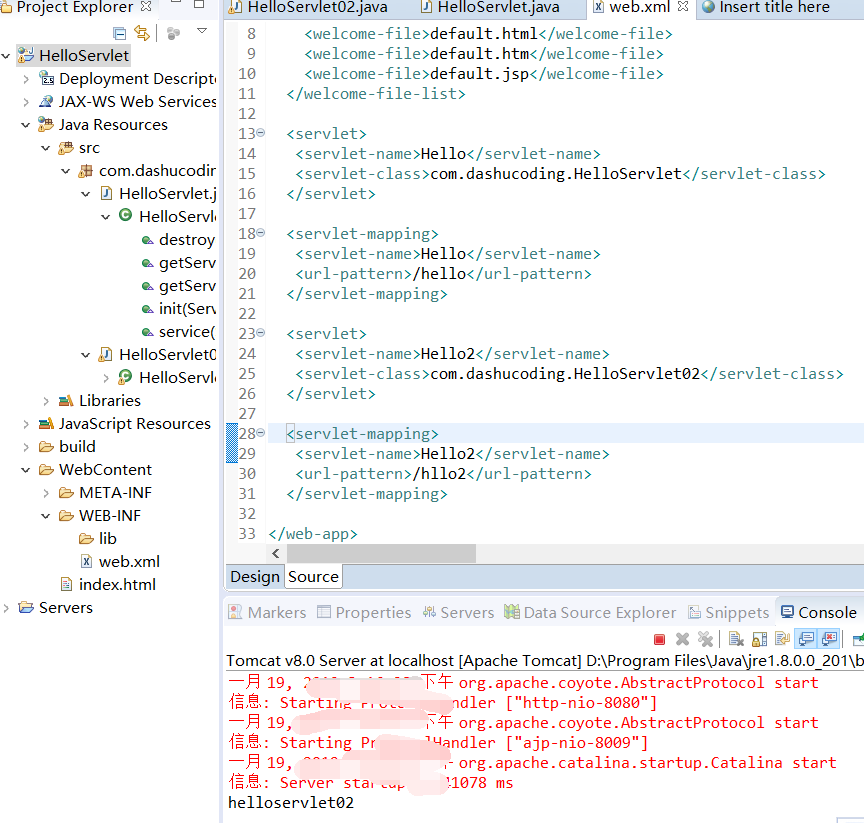Expand the build folder
Image resolution: width=864 pixels, height=823 pixels.
pos(26,447)
